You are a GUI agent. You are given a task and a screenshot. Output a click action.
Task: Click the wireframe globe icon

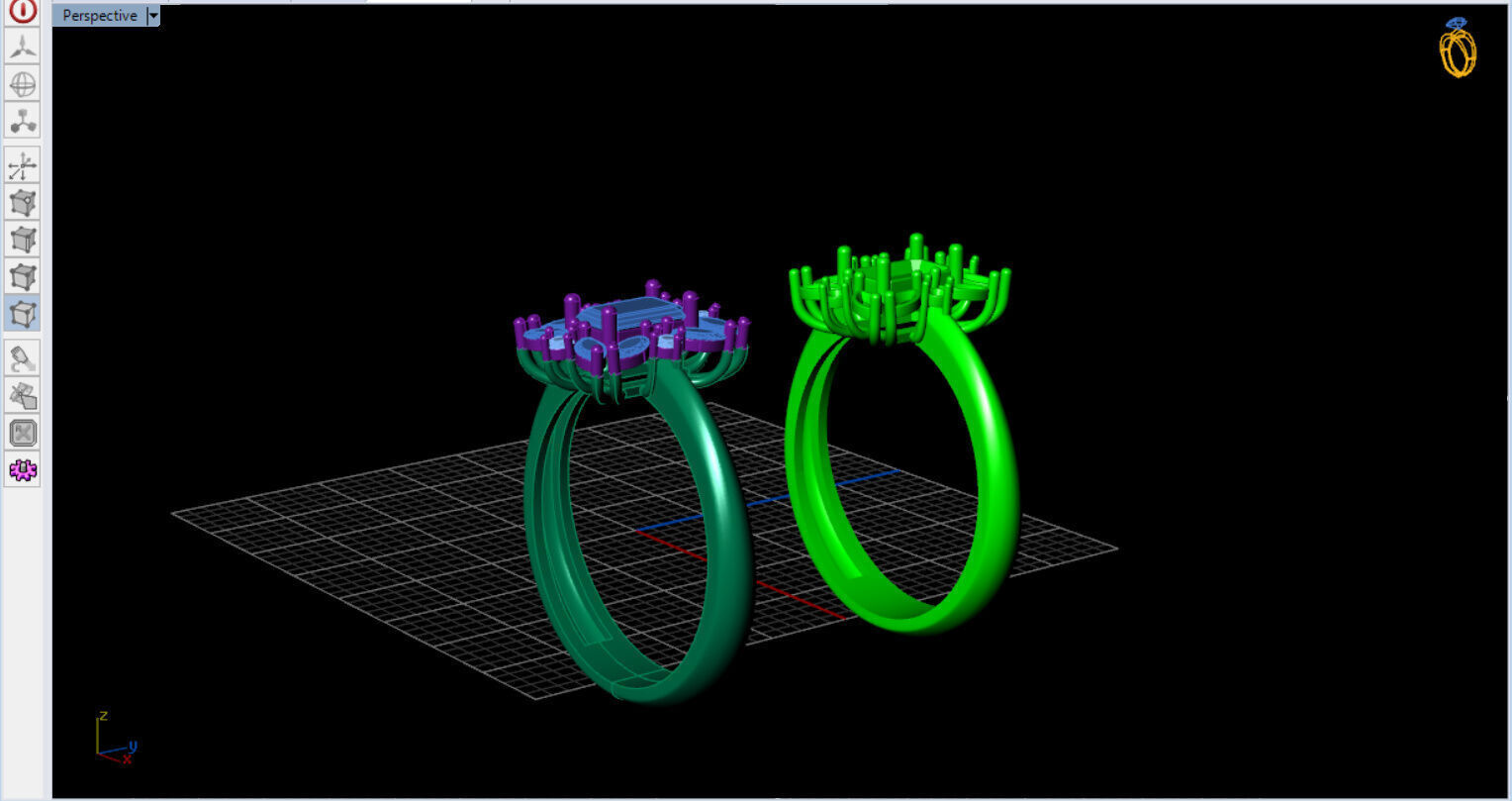[23, 84]
